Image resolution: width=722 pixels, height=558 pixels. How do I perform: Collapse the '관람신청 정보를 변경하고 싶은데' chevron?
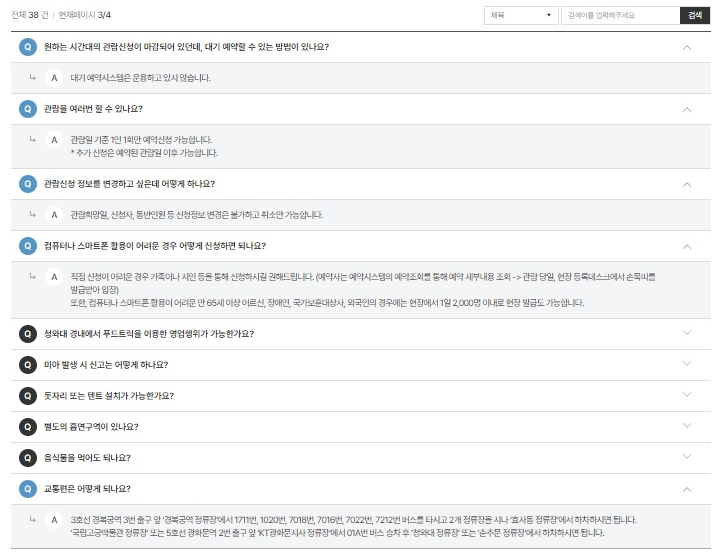click(687, 185)
